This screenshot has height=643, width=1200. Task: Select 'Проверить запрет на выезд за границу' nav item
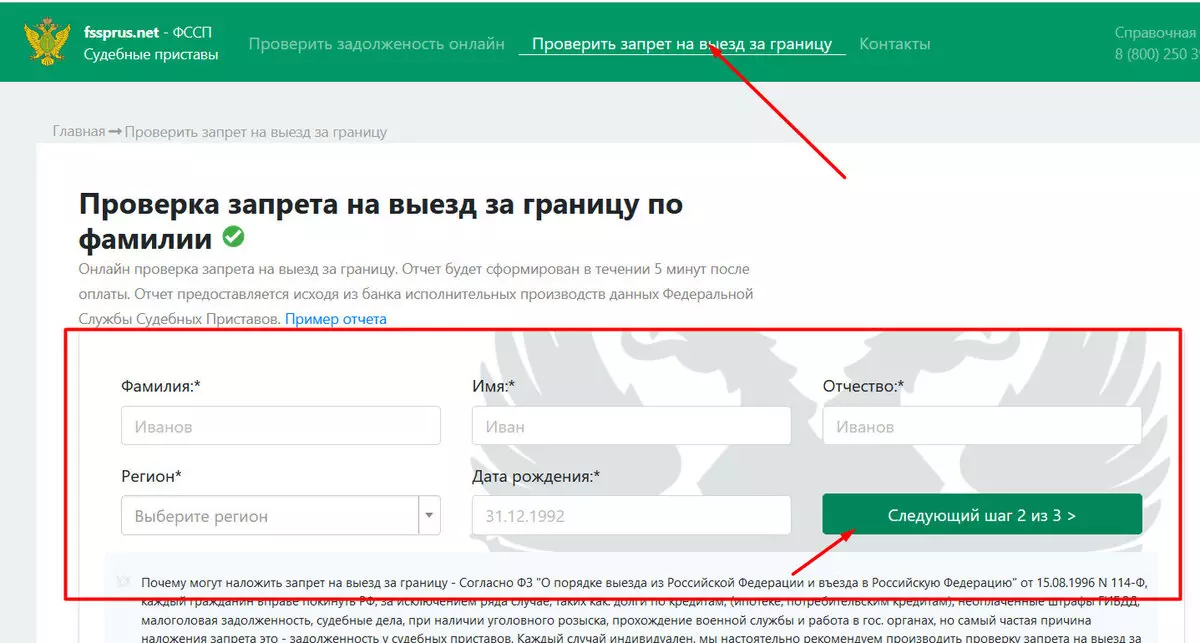coord(681,44)
